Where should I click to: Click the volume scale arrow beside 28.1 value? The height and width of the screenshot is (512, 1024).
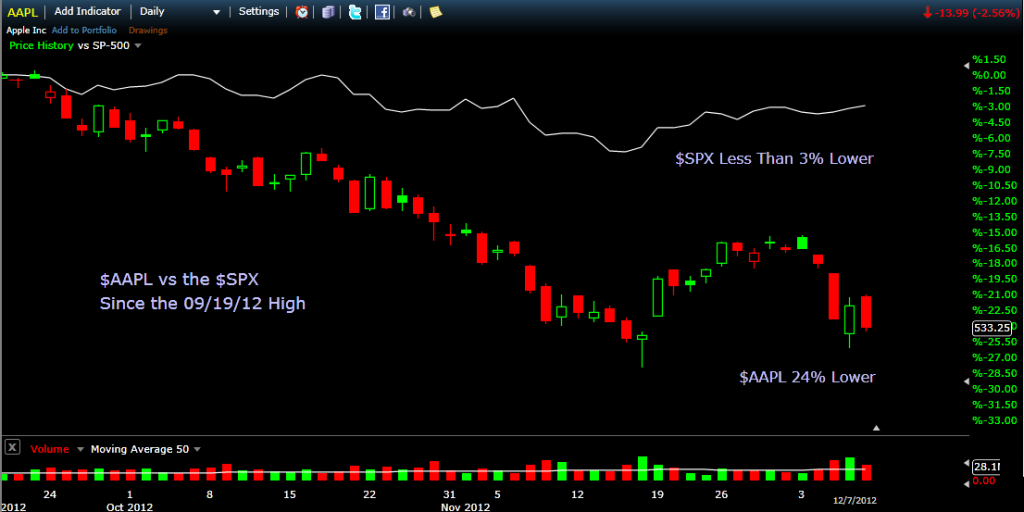967,463
